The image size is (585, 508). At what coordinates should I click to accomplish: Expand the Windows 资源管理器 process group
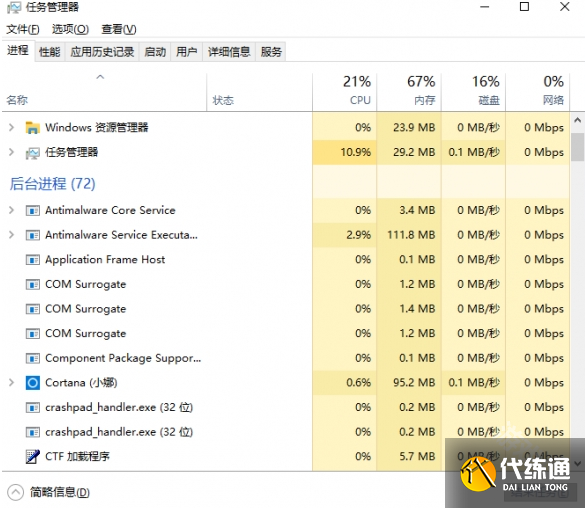12,128
